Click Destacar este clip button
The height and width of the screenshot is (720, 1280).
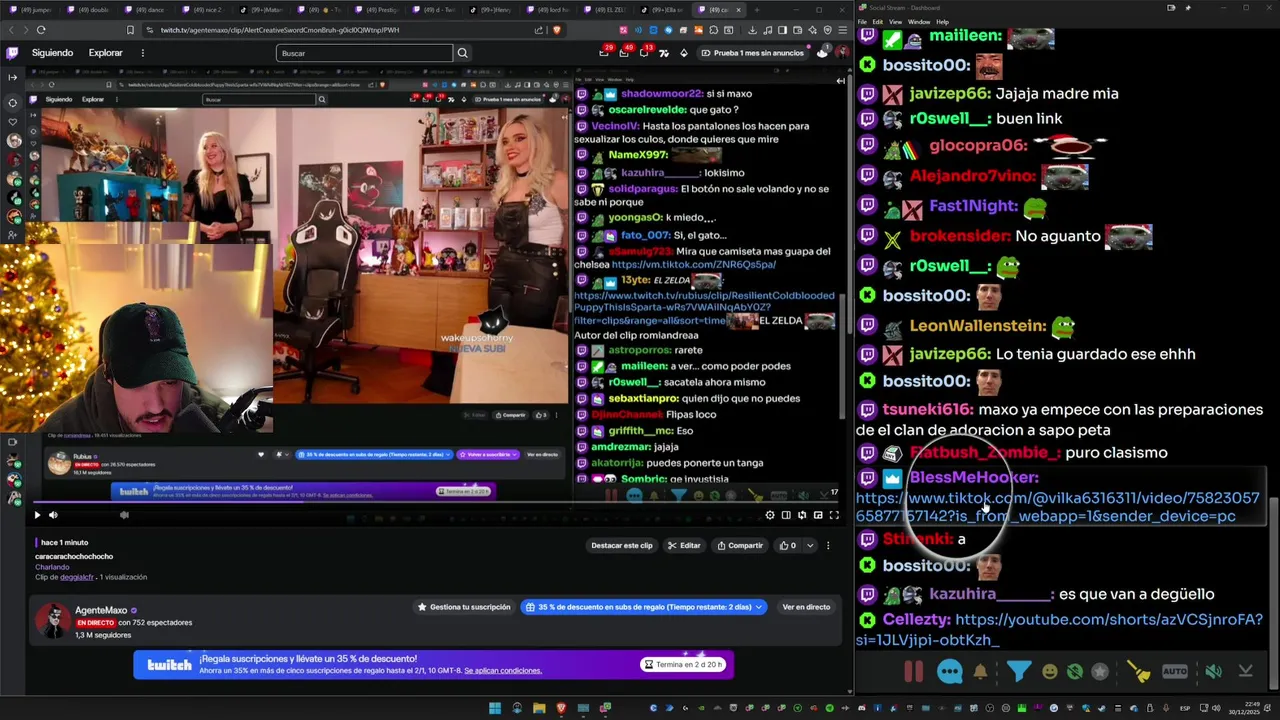click(622, 545)
